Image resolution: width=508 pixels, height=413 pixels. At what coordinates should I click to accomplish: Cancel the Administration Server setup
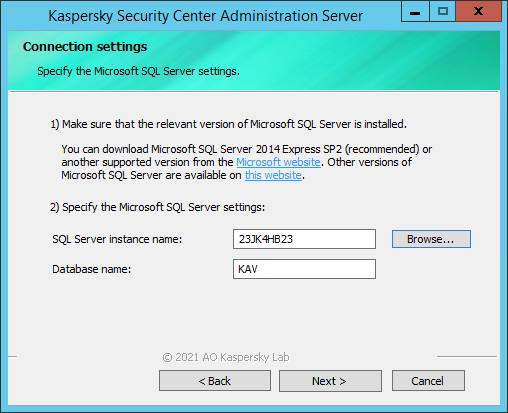click(428, 381)
